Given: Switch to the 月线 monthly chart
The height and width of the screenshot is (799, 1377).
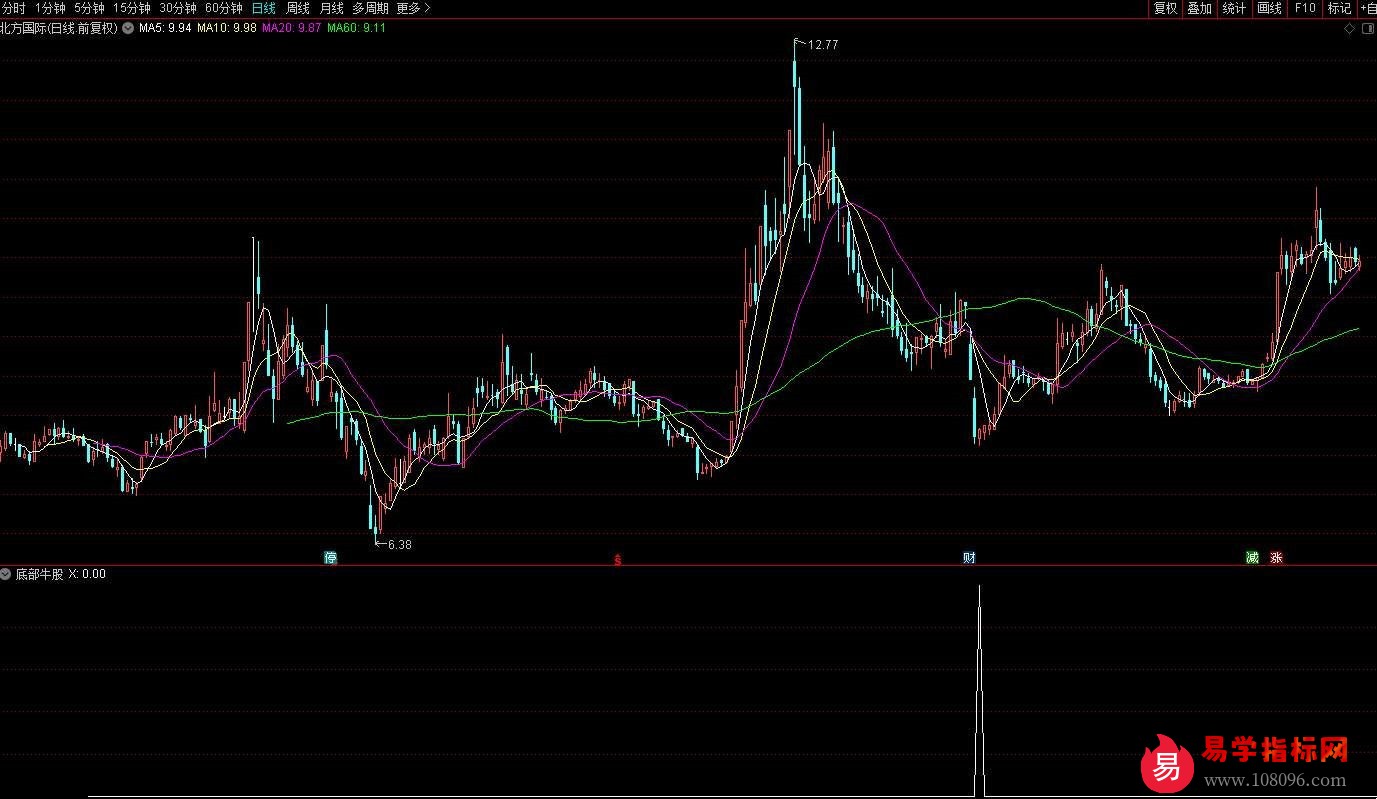Looking at the screenshot, I should pyautogui.click(x=331, y=8).
